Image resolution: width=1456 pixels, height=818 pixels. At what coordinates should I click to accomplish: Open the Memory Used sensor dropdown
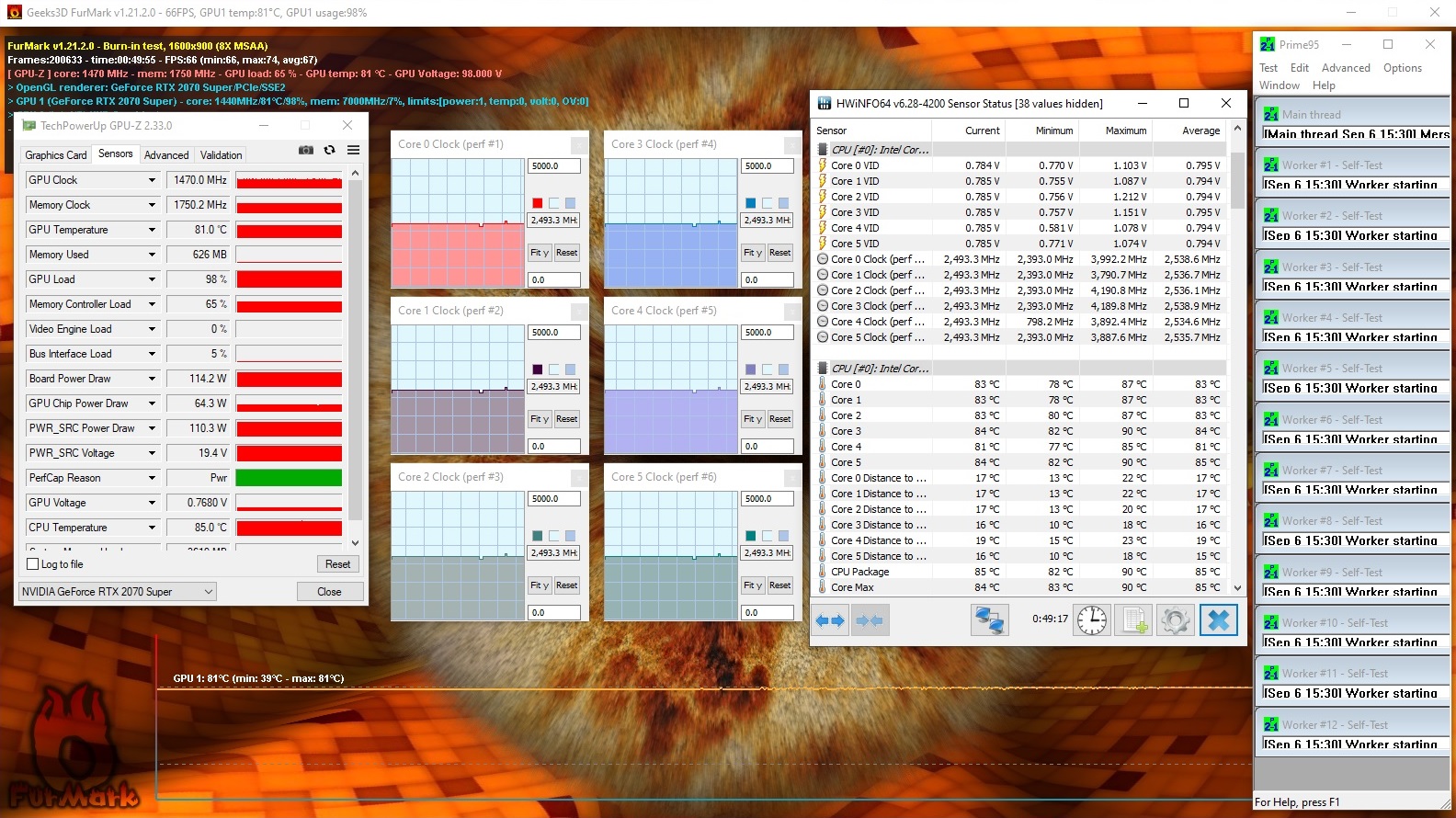(x=152, y=255)
